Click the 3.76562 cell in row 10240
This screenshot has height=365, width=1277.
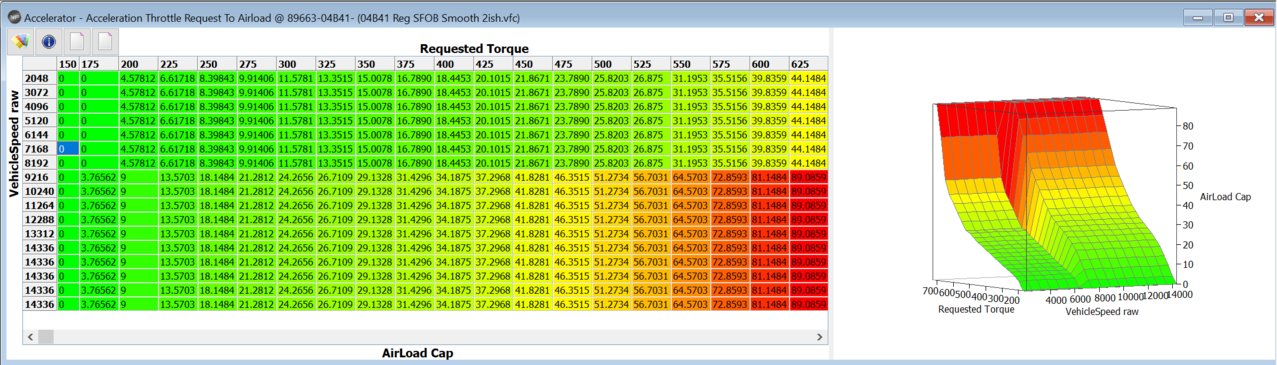(99, 190)
